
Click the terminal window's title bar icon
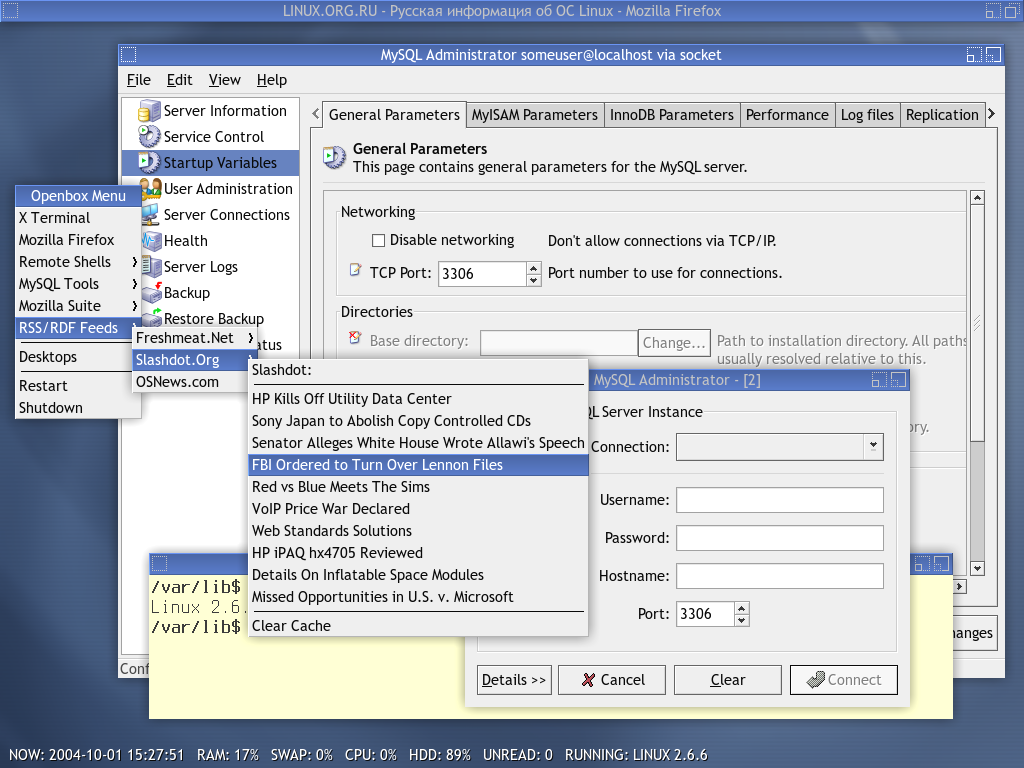point(160,564)
